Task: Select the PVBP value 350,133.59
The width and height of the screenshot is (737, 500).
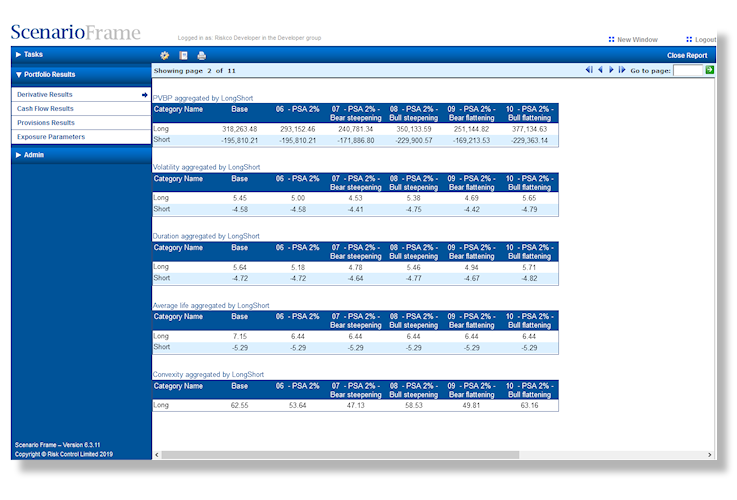Action: pos(414,129)
